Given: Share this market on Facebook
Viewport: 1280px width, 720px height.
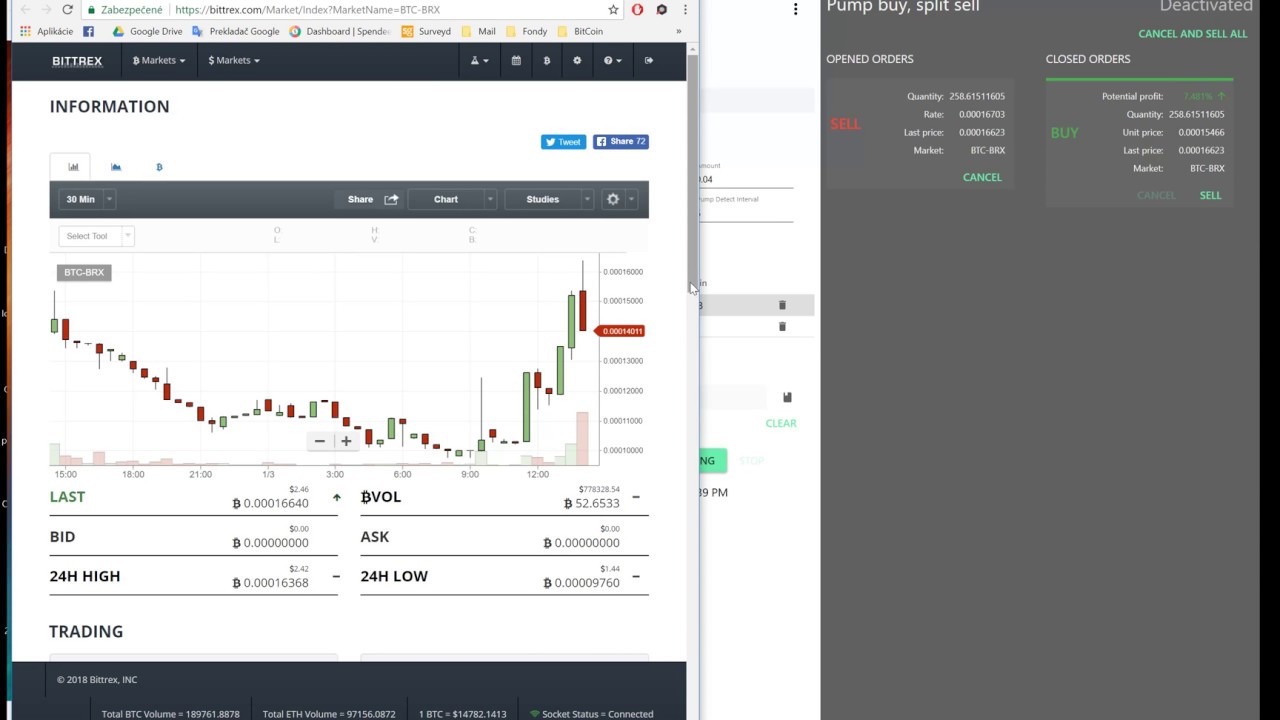Looking at the screenshot, I should tap(620, 142).
